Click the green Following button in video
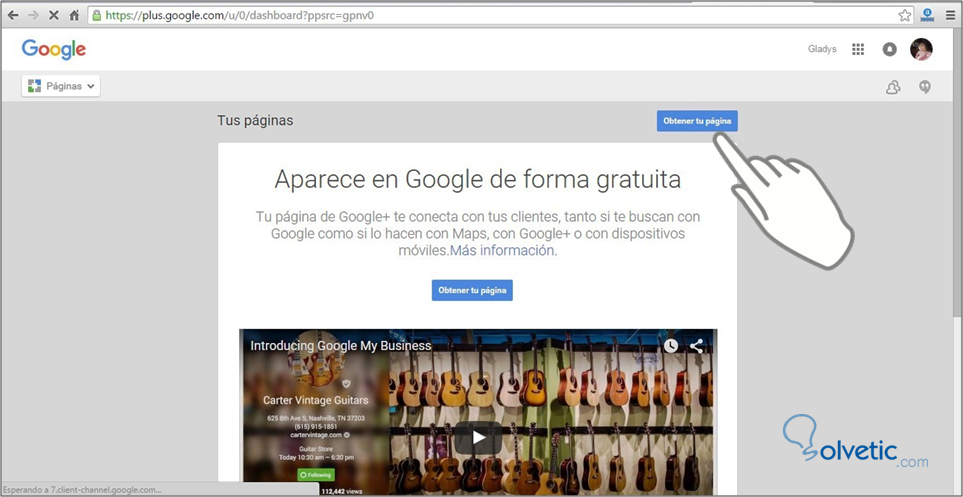The image size is (963, 497). point(316,475)
